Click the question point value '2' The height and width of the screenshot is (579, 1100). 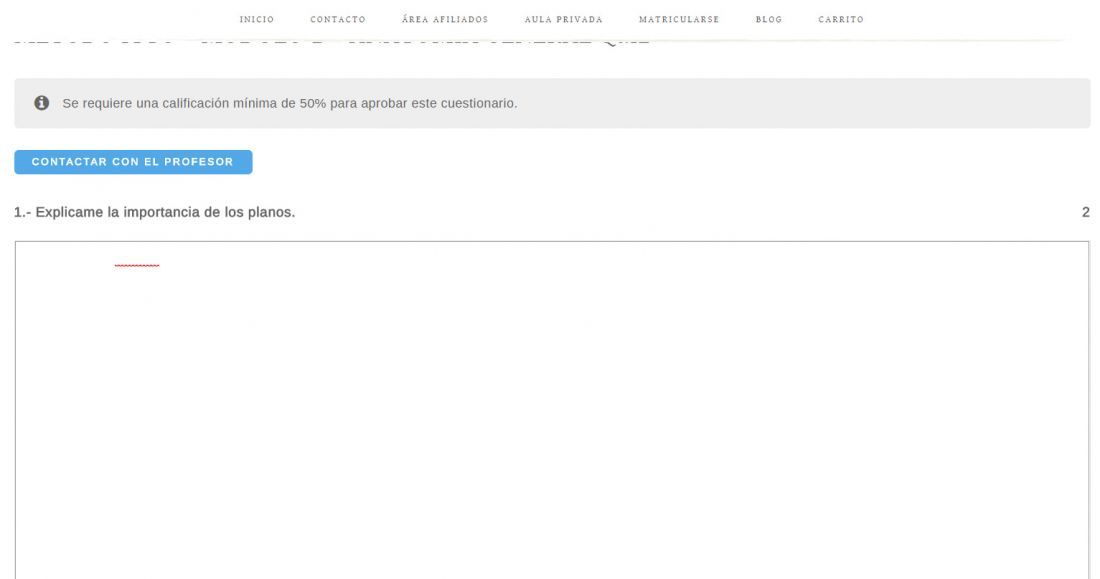click(x=1085, y=212)
